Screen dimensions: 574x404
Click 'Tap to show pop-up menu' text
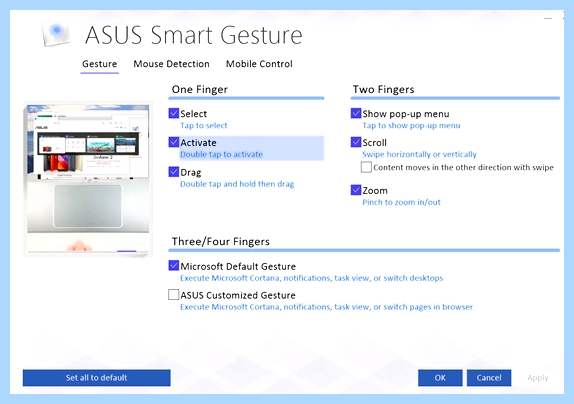(x=411, y=126)
